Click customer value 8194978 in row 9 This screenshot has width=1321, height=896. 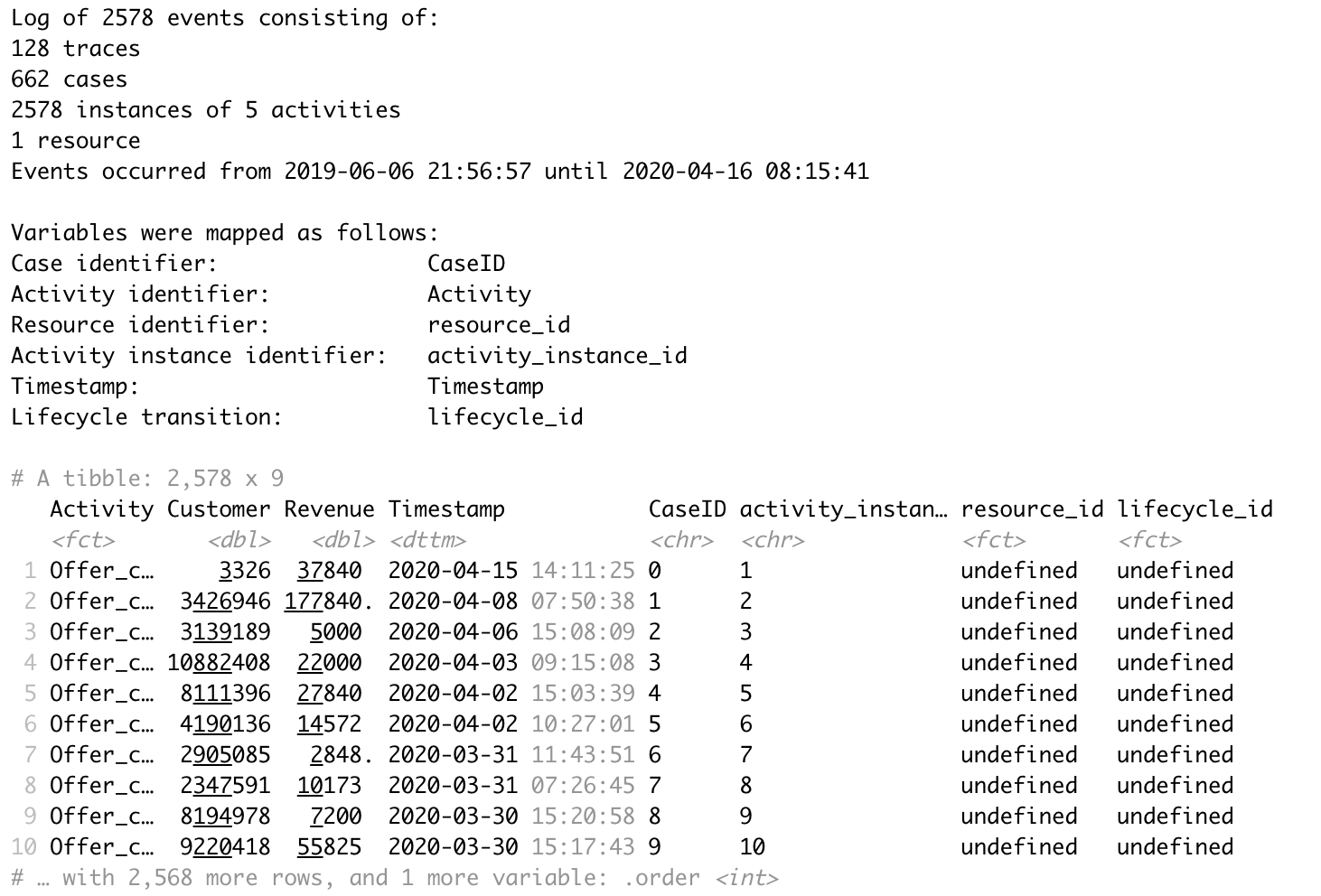[225, 817]
